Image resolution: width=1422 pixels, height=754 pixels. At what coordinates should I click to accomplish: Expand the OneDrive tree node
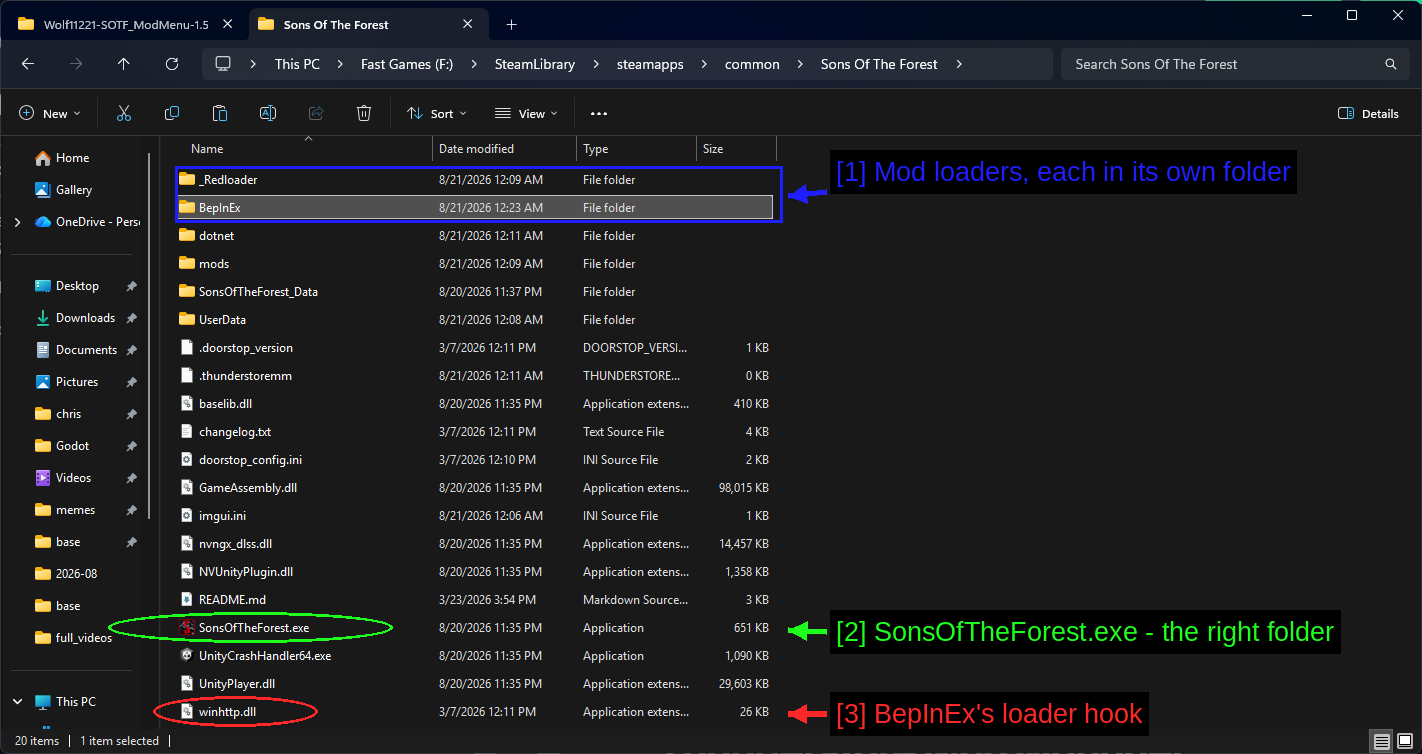point(17,222)
